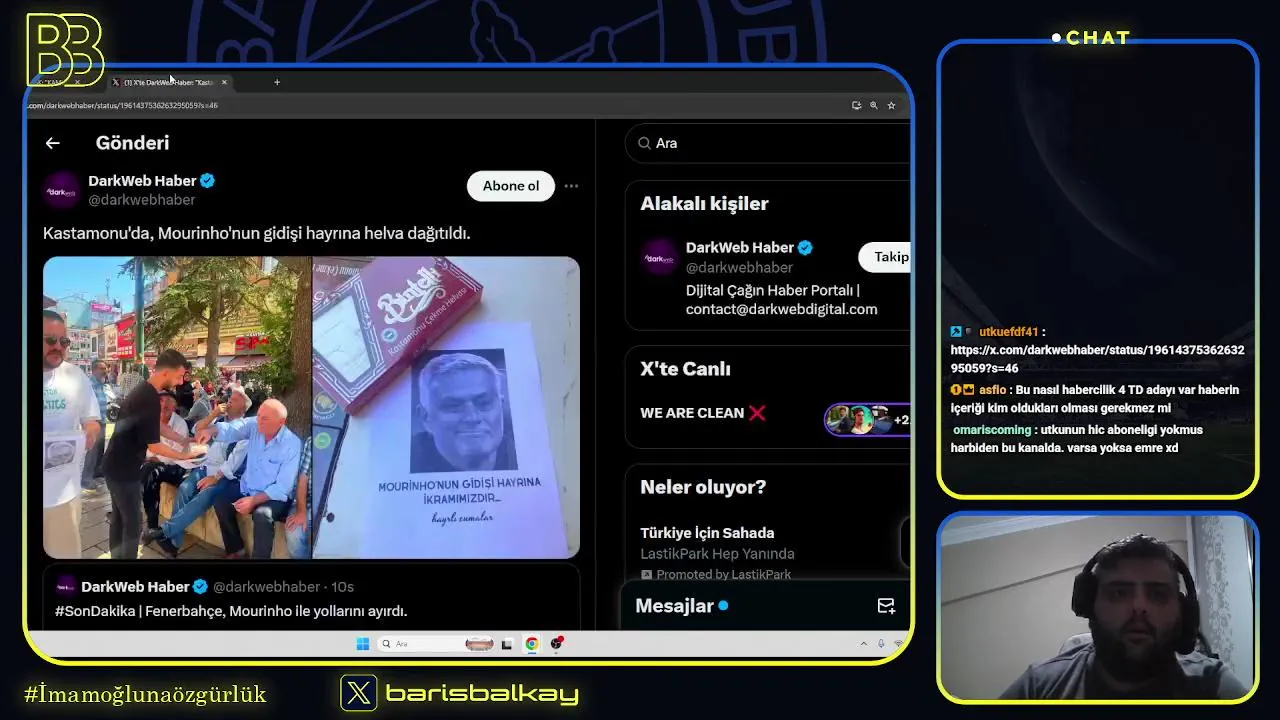Bookmark the page with the star icon

pos(891,105)
